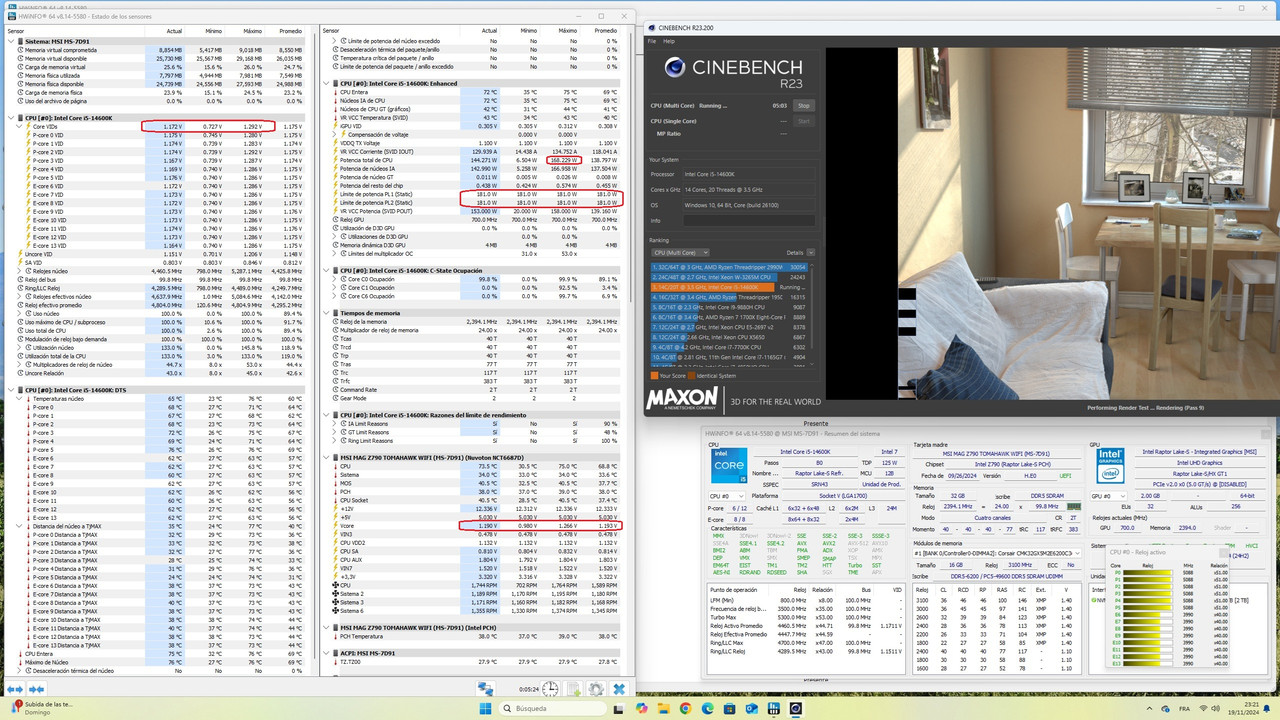
Task: Click the expand-columns arrows icon in HWiNFO footer
Action: coord(16,690)
